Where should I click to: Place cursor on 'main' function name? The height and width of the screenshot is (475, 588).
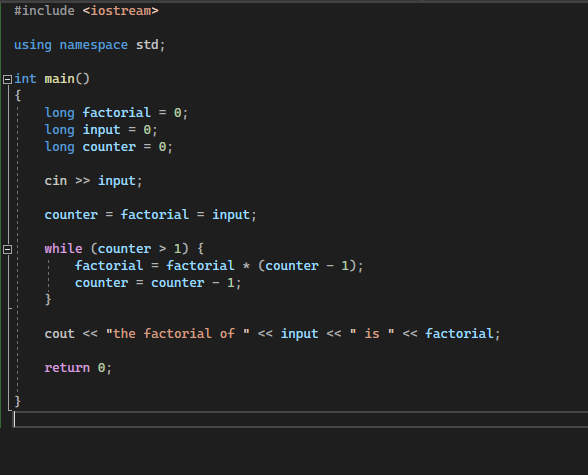click(x=60, y=79)
